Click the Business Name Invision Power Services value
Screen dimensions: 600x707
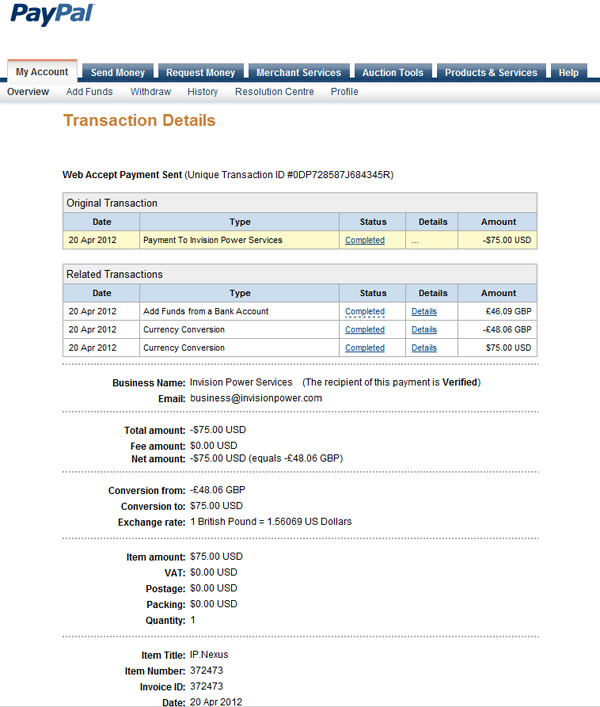pos(241,382)
